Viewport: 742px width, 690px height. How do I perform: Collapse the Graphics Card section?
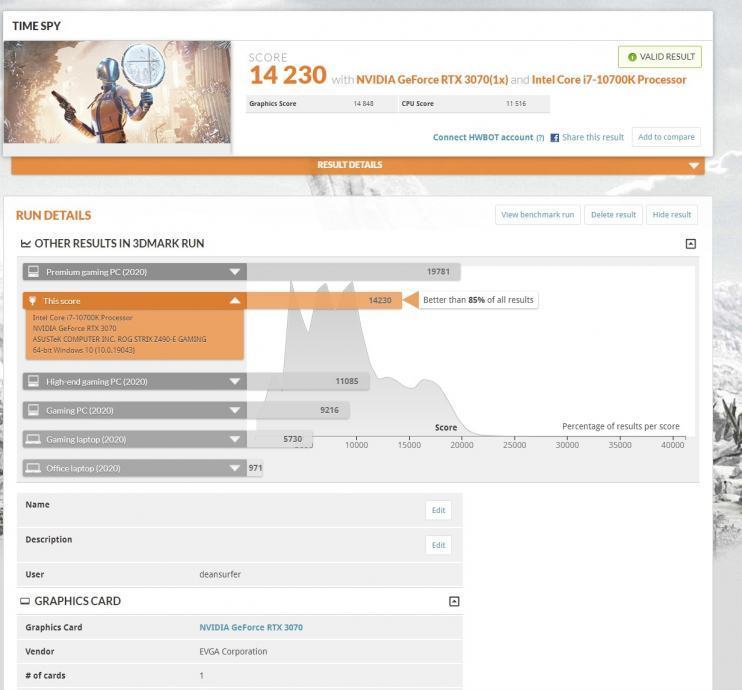point(454,602)
